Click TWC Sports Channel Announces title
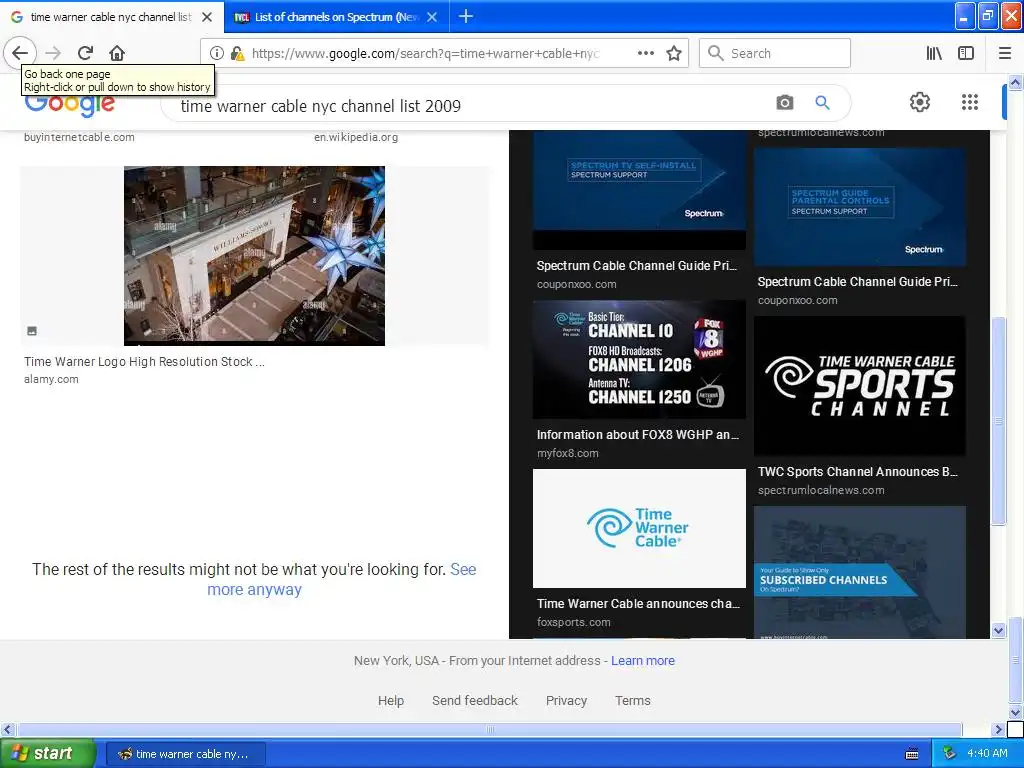The width and height of the screenshot is (1024, 768). 857,472
